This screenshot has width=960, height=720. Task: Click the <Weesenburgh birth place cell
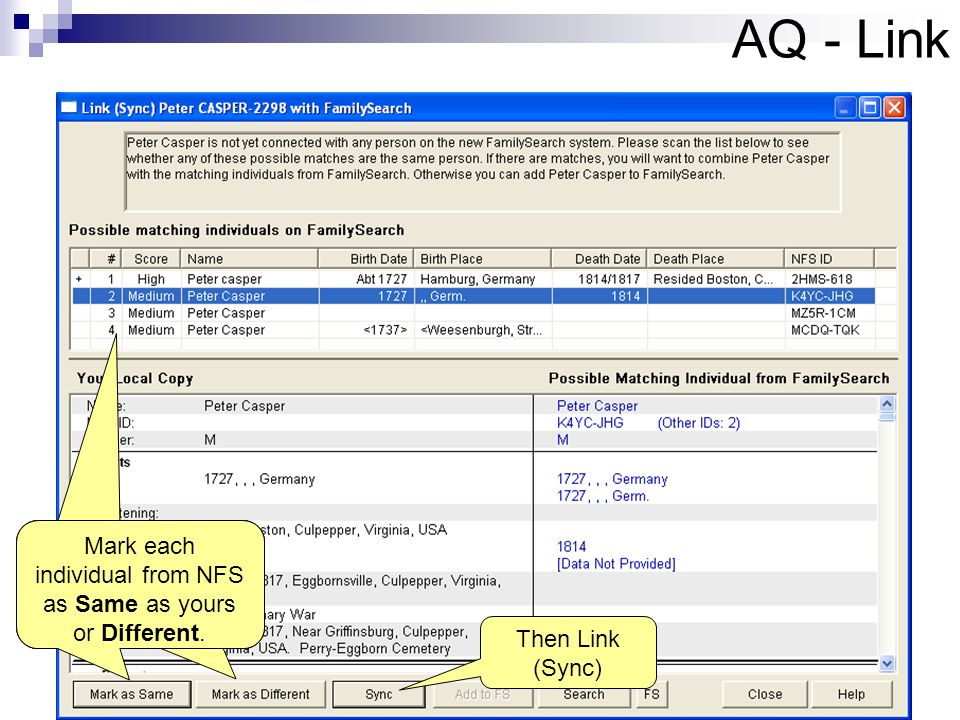[481, 330]
